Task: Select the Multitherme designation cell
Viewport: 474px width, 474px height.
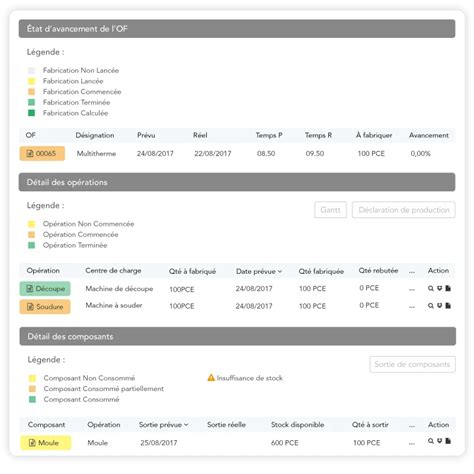Action: [96, 153]
